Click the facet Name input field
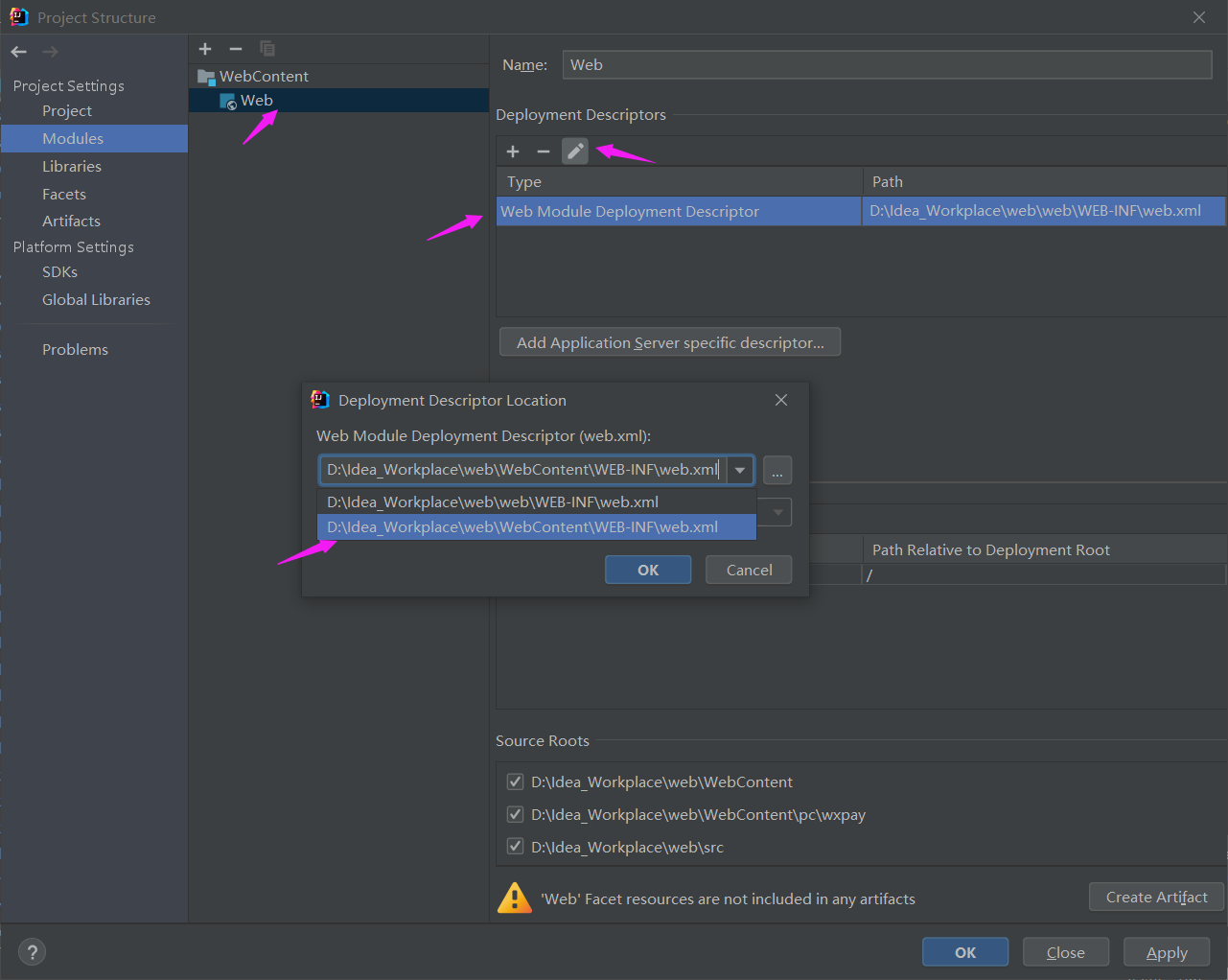1228x980 pixels. coord(887,65)
